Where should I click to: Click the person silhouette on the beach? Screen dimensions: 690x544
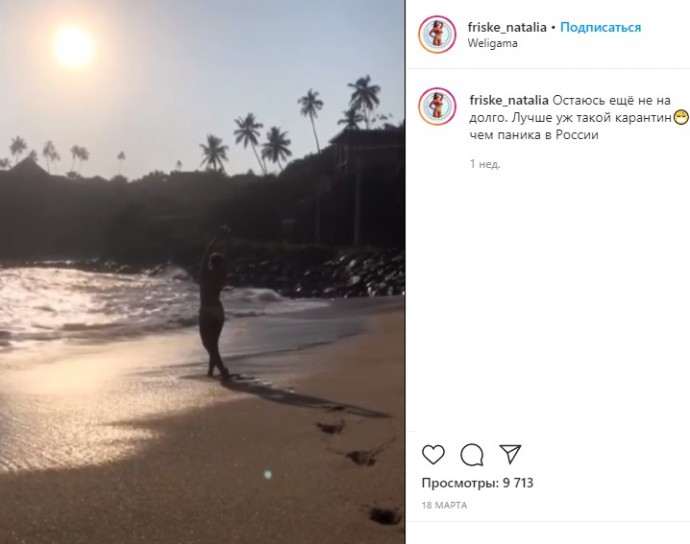tap(214, 302)
